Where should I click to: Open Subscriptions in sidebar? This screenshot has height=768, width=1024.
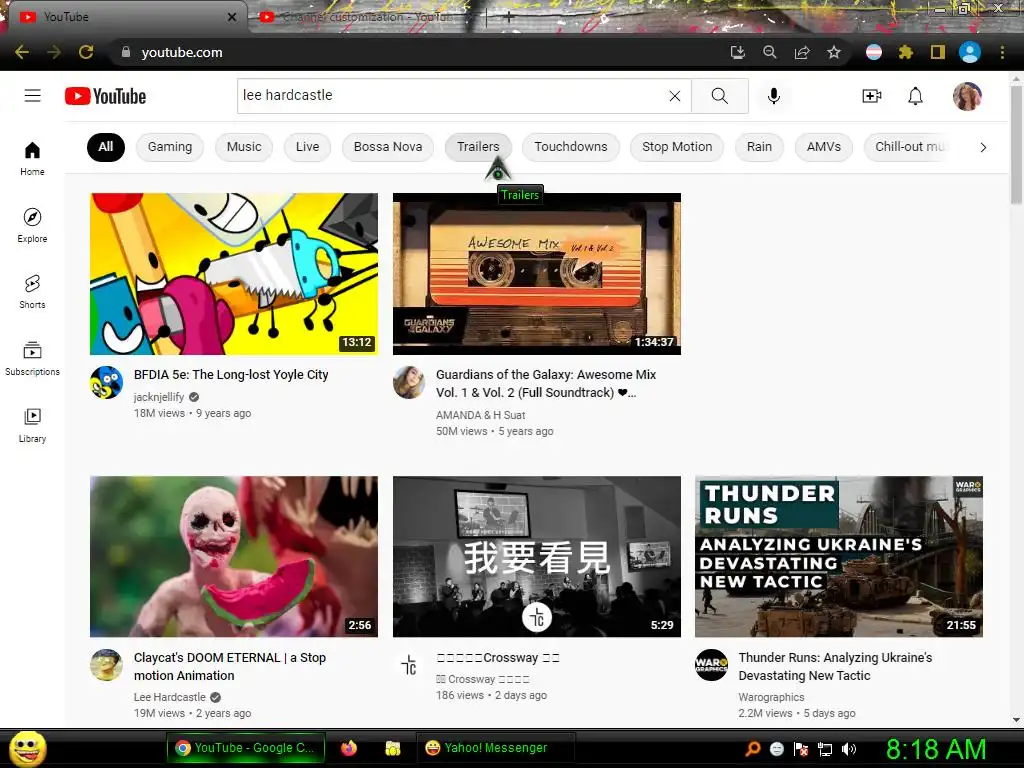point(32,359)
